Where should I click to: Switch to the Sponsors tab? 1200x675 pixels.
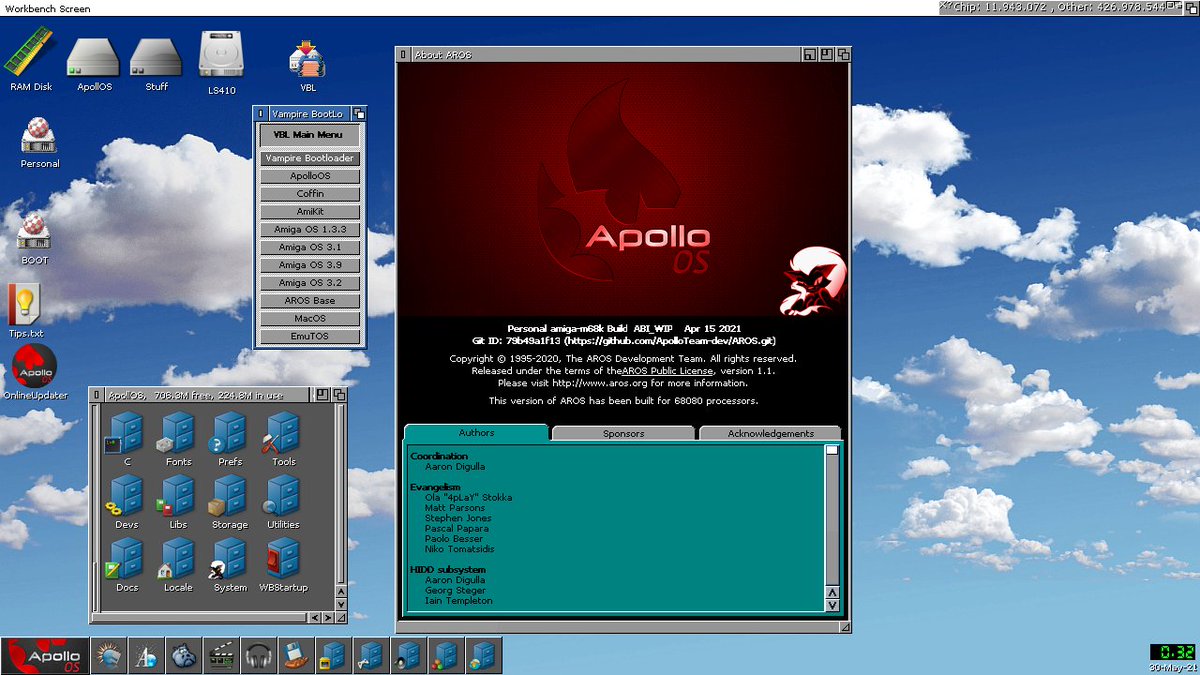click(623, 434)
